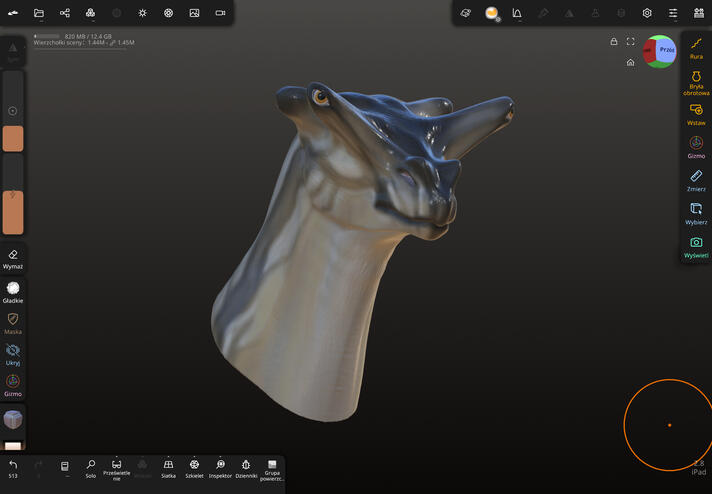Open the orange Painting material sphere
Image resolution: width=712 pixels, height=494 pixels.
click(x=492, y=13)
